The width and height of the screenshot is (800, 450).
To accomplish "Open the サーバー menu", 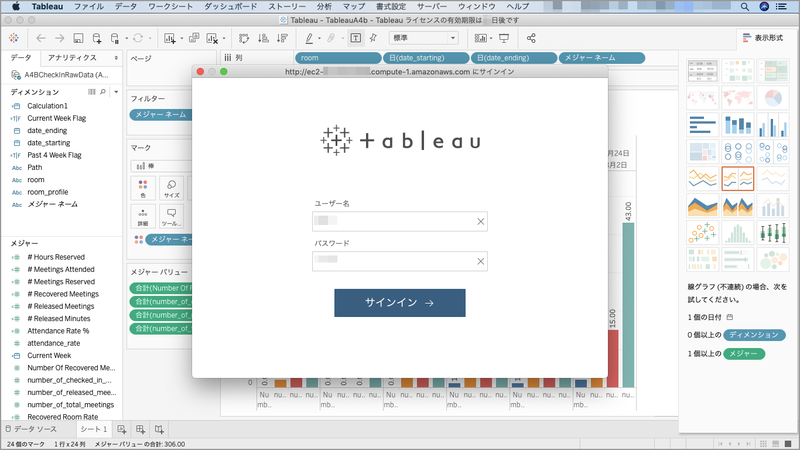I will 432,6.
